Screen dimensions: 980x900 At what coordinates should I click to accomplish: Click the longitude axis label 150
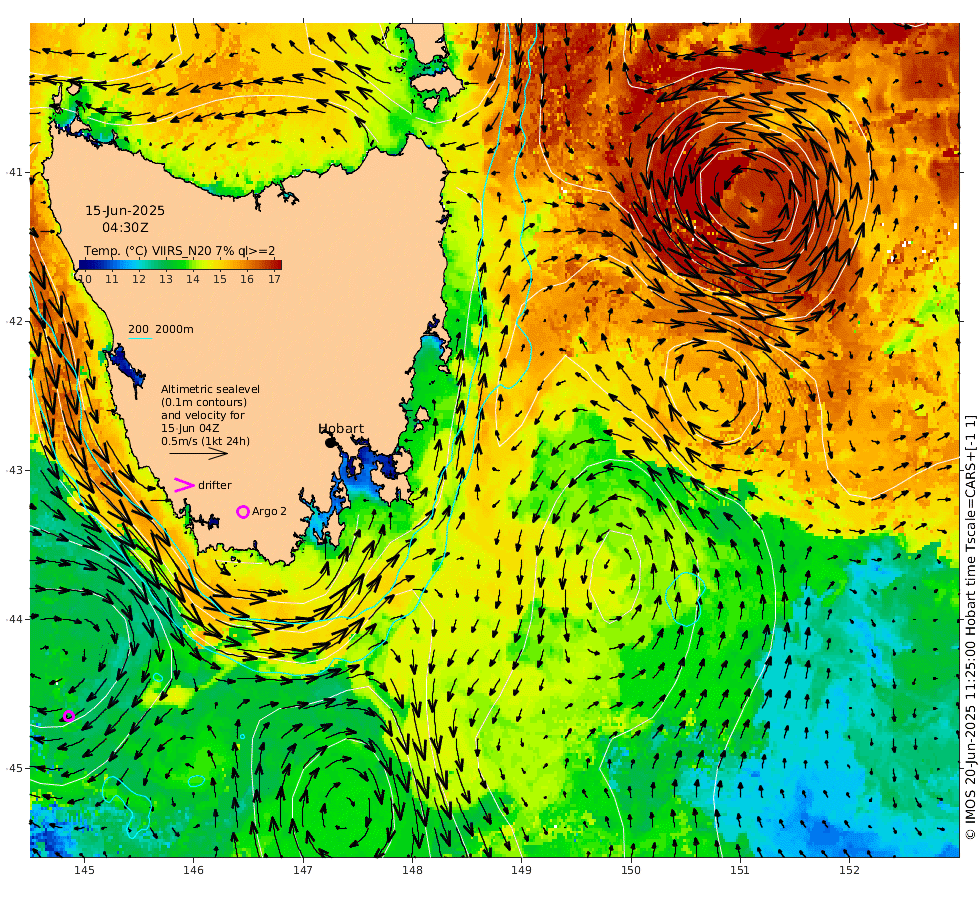point(631,869)
